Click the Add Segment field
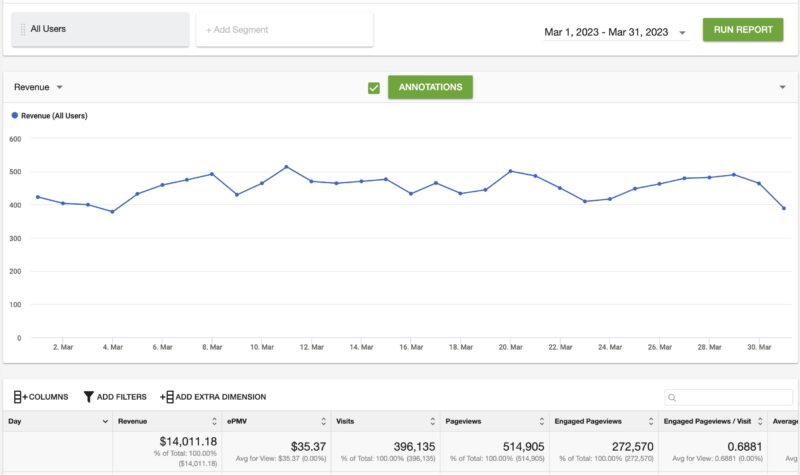The height and width of the screenshot is (475, 800). (x=284, y=30)
